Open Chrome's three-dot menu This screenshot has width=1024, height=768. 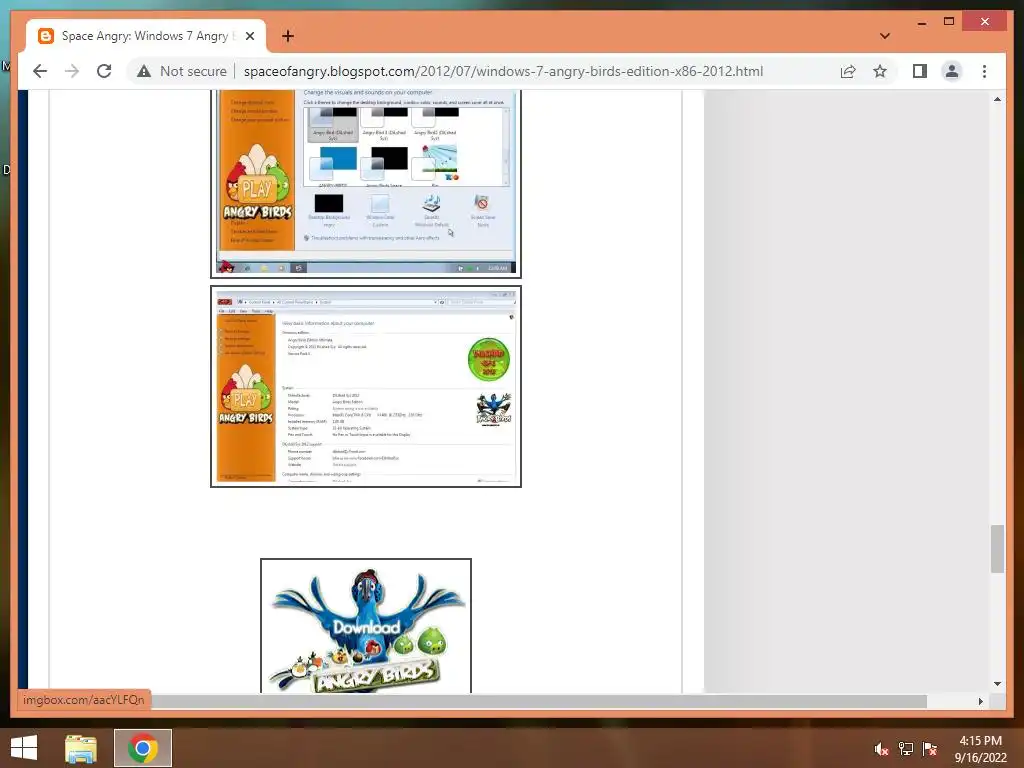(x=984, y=71)
